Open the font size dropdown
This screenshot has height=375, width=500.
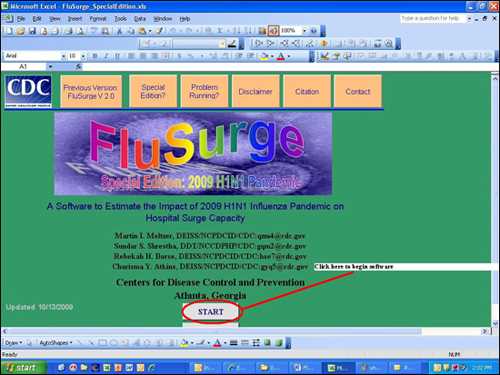83,56
